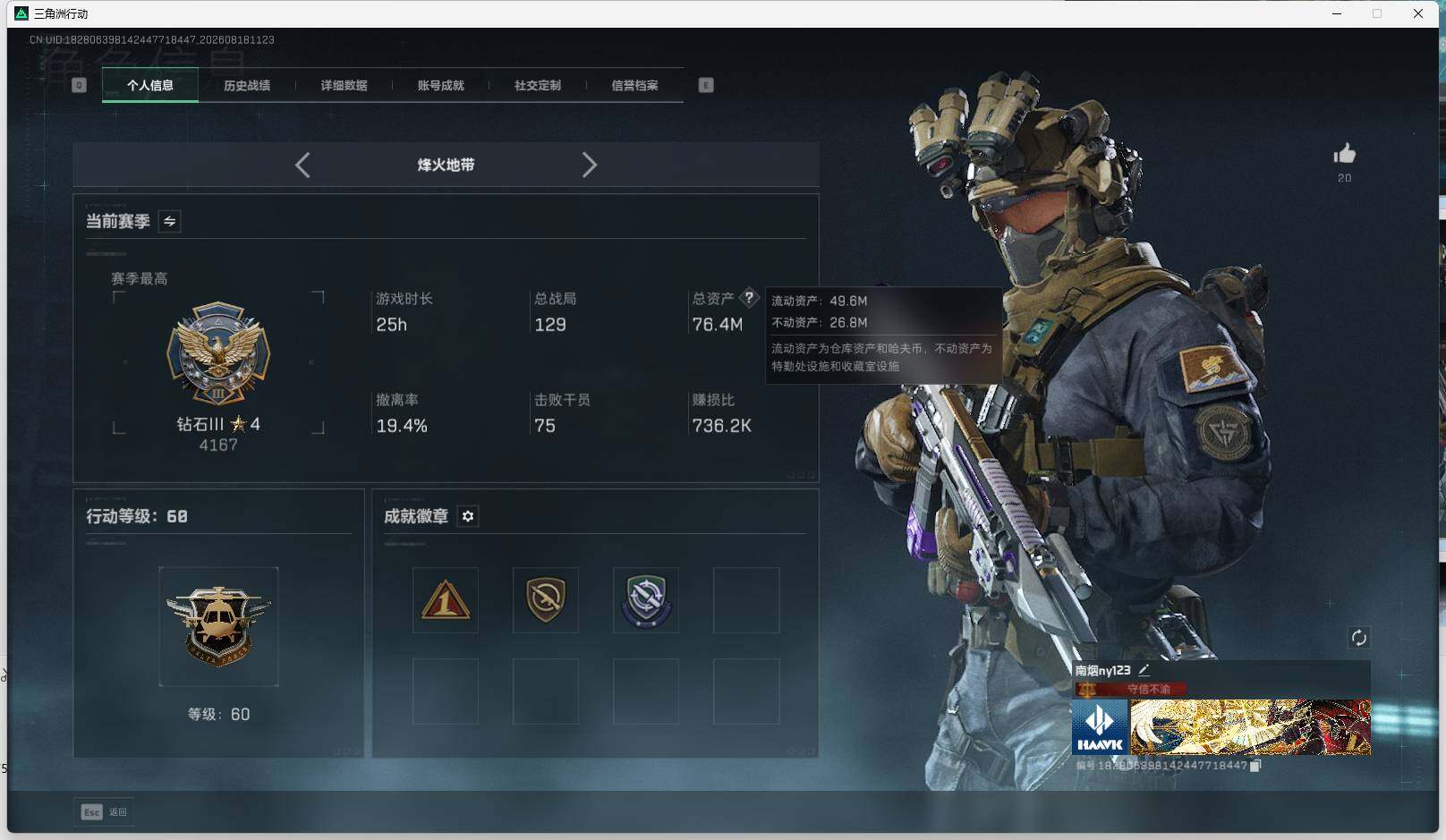Click the HAAVK avatar logo
Screen dimensions: 1446x840
pos(1101,727)
